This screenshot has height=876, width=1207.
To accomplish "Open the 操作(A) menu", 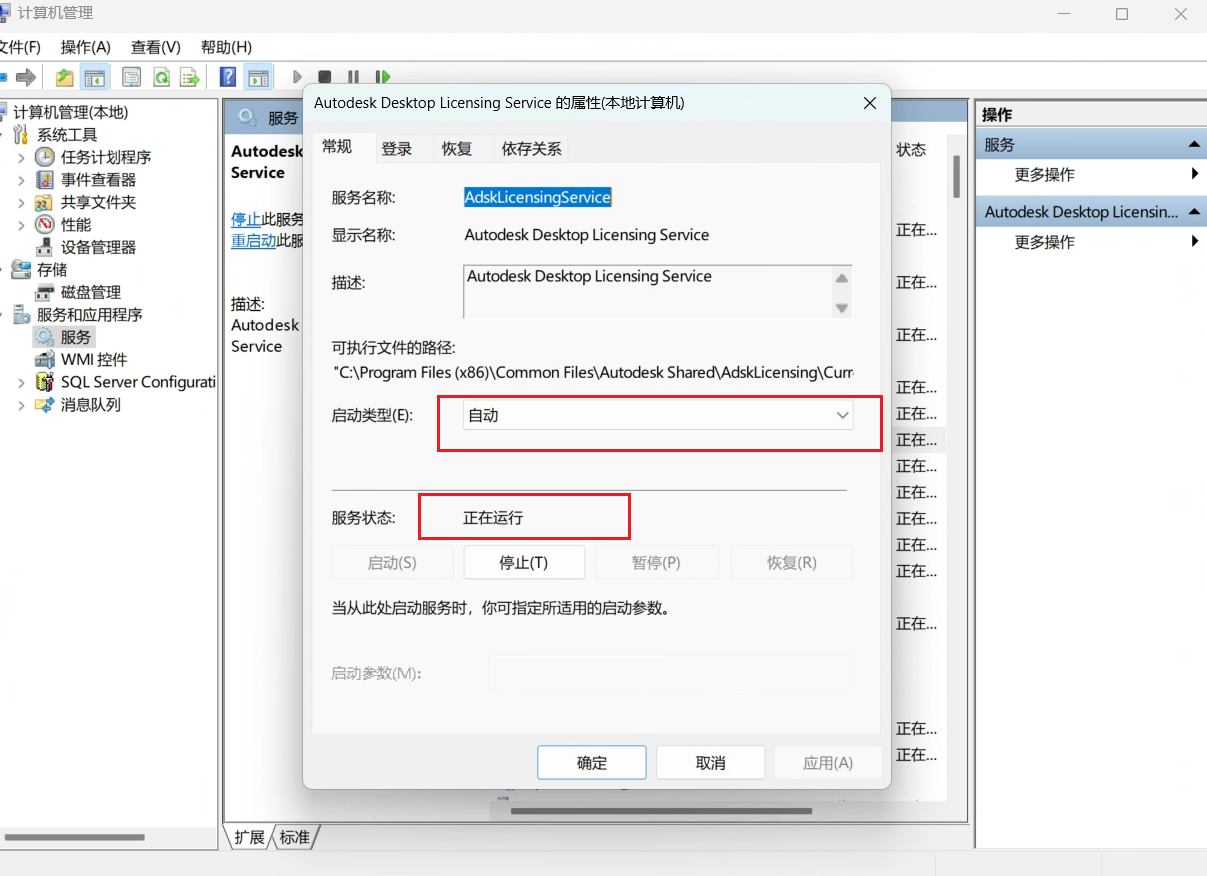I will pyautogui.click(x=85, y=47).
